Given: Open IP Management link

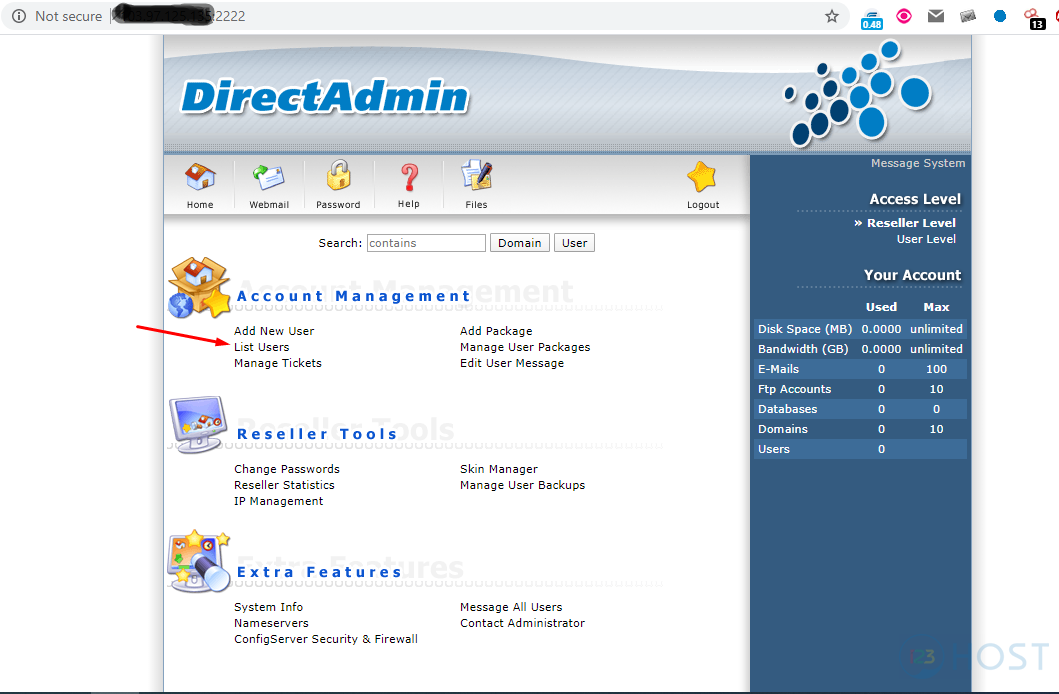Looking at the screenshot, I should [x=278, y=502].
